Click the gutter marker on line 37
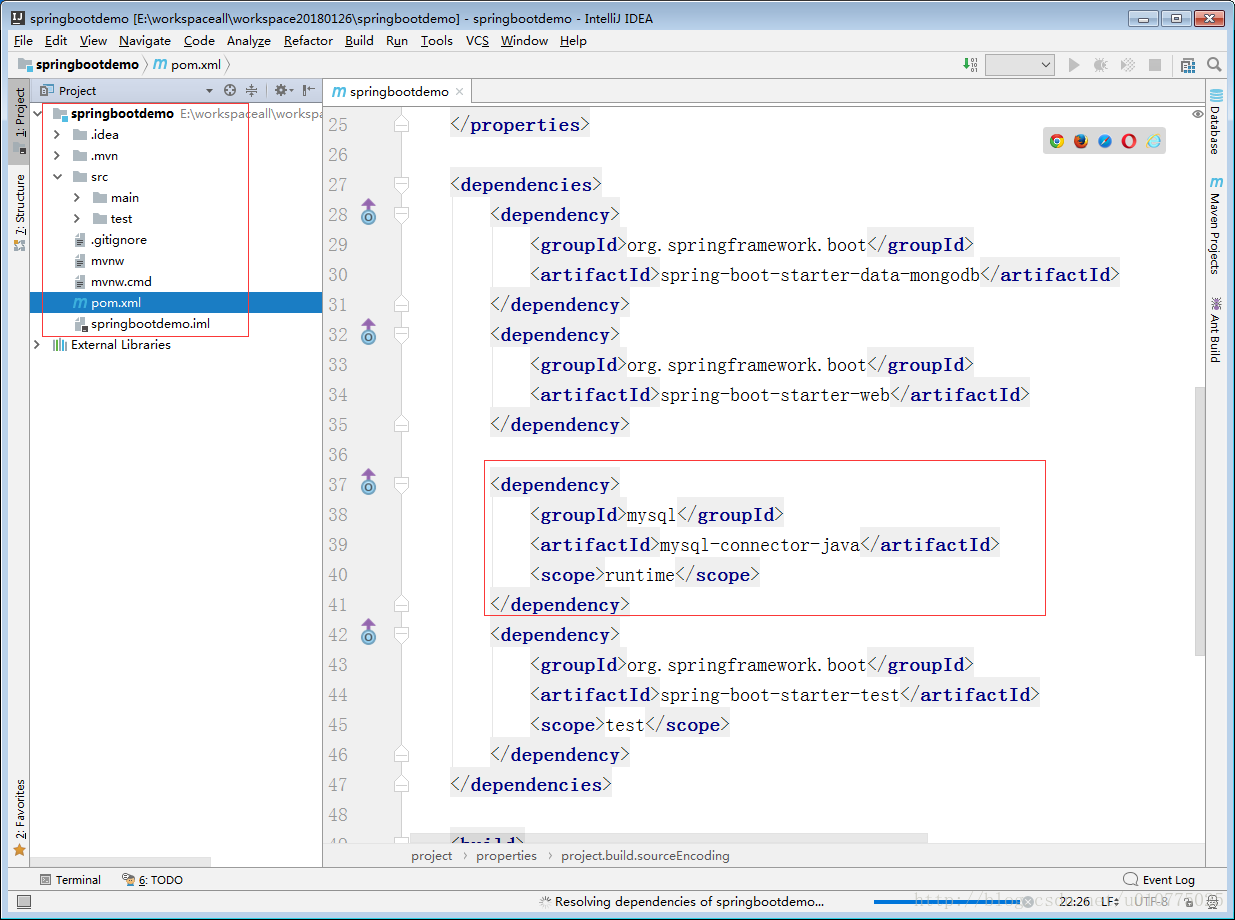The image size is (1235, 920). click(x=368, y=481)
